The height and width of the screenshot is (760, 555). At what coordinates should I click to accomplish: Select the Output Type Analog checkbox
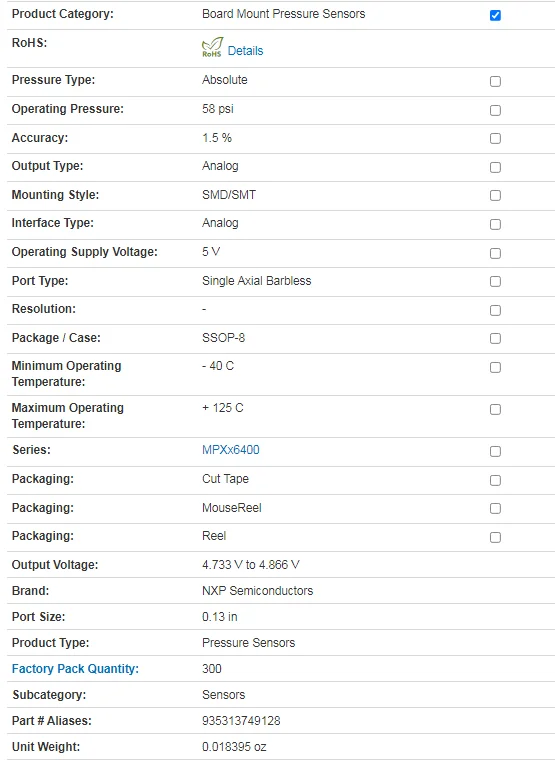(495, 168)
